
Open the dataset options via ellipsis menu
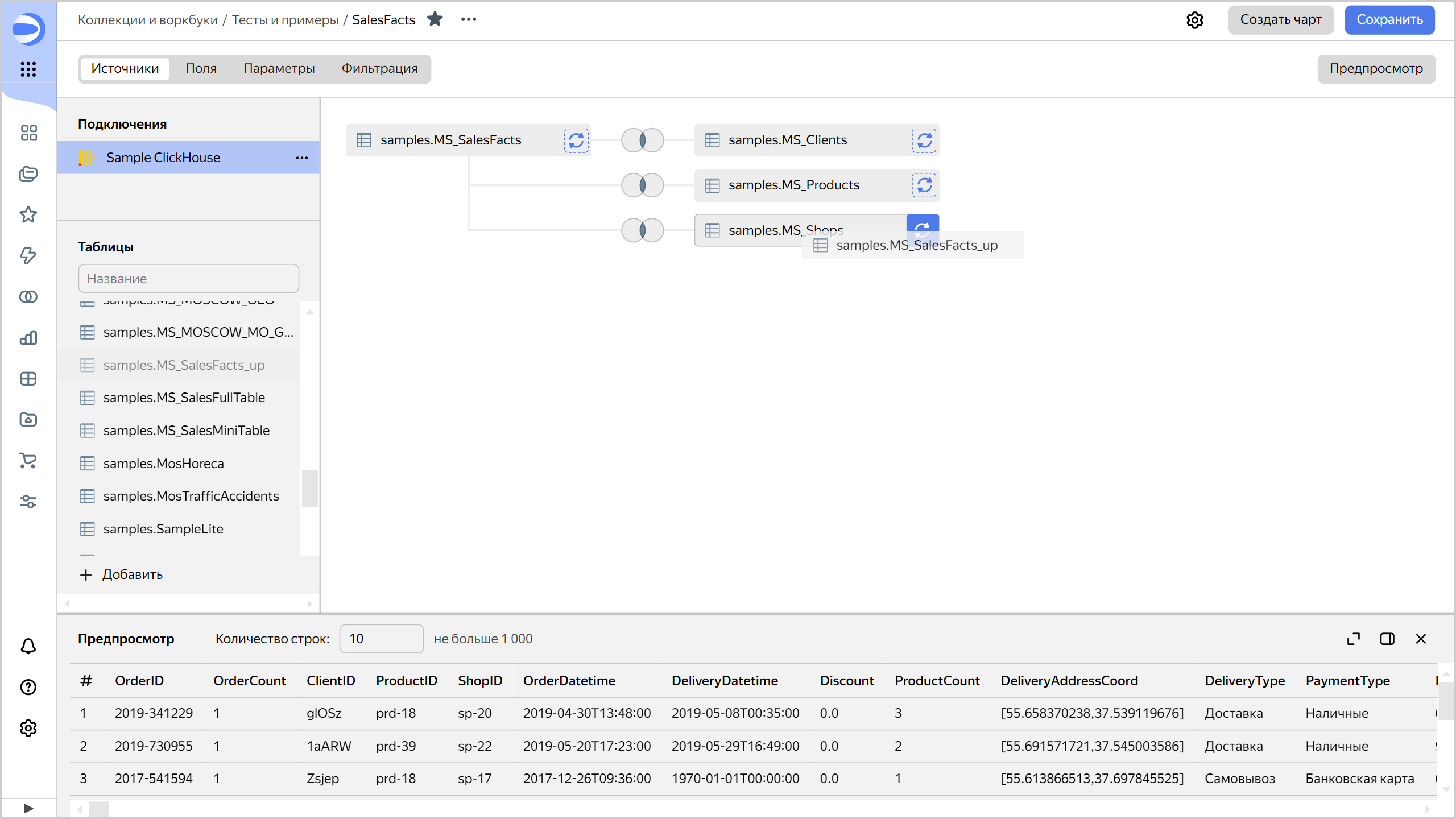click(469, 19)
